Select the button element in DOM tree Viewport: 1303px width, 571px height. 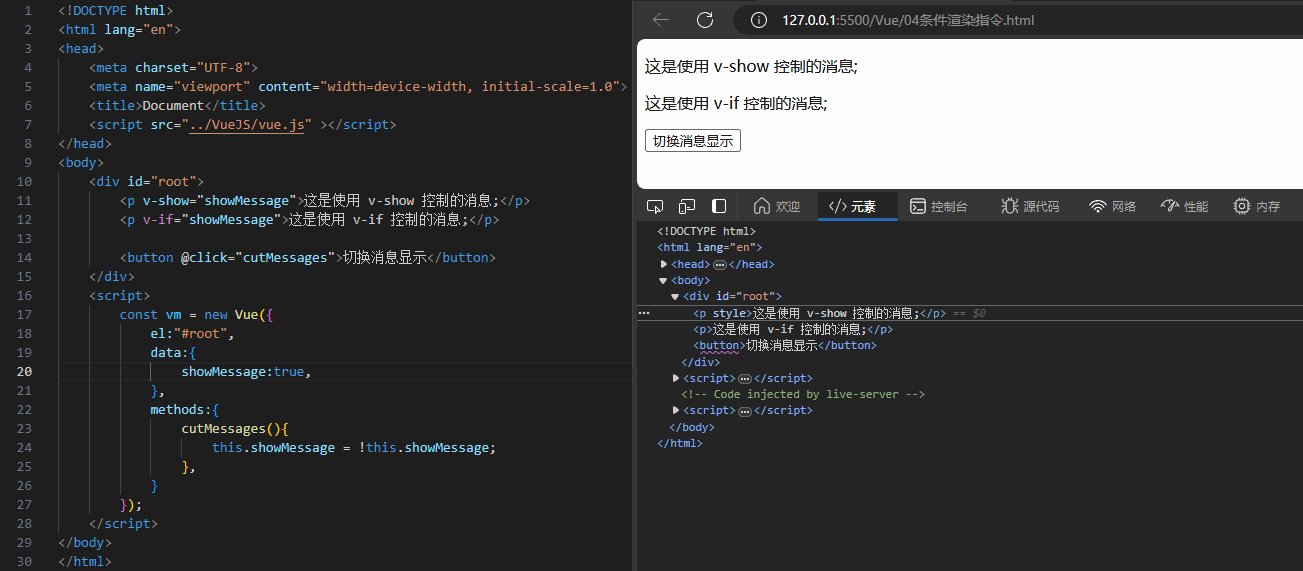tap(785, 345)
